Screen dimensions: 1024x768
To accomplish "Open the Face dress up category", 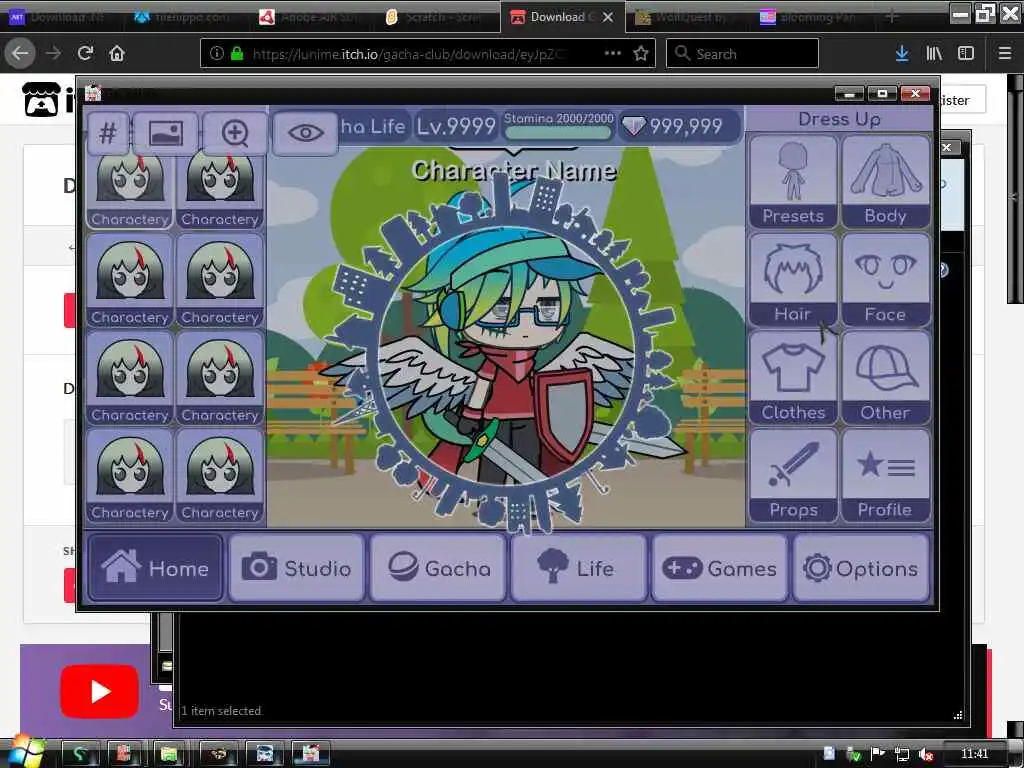I will point(886,280).
